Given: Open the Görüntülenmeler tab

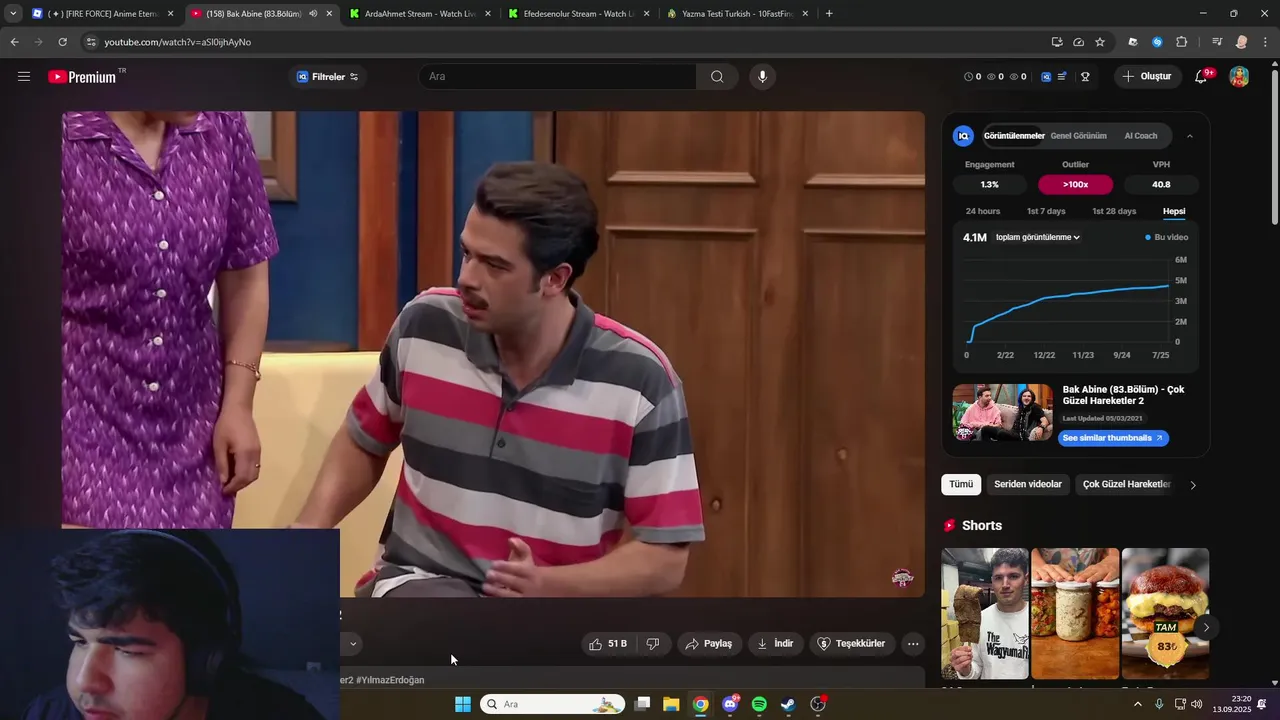Looking at the screenshot, I should (1014, 136).
